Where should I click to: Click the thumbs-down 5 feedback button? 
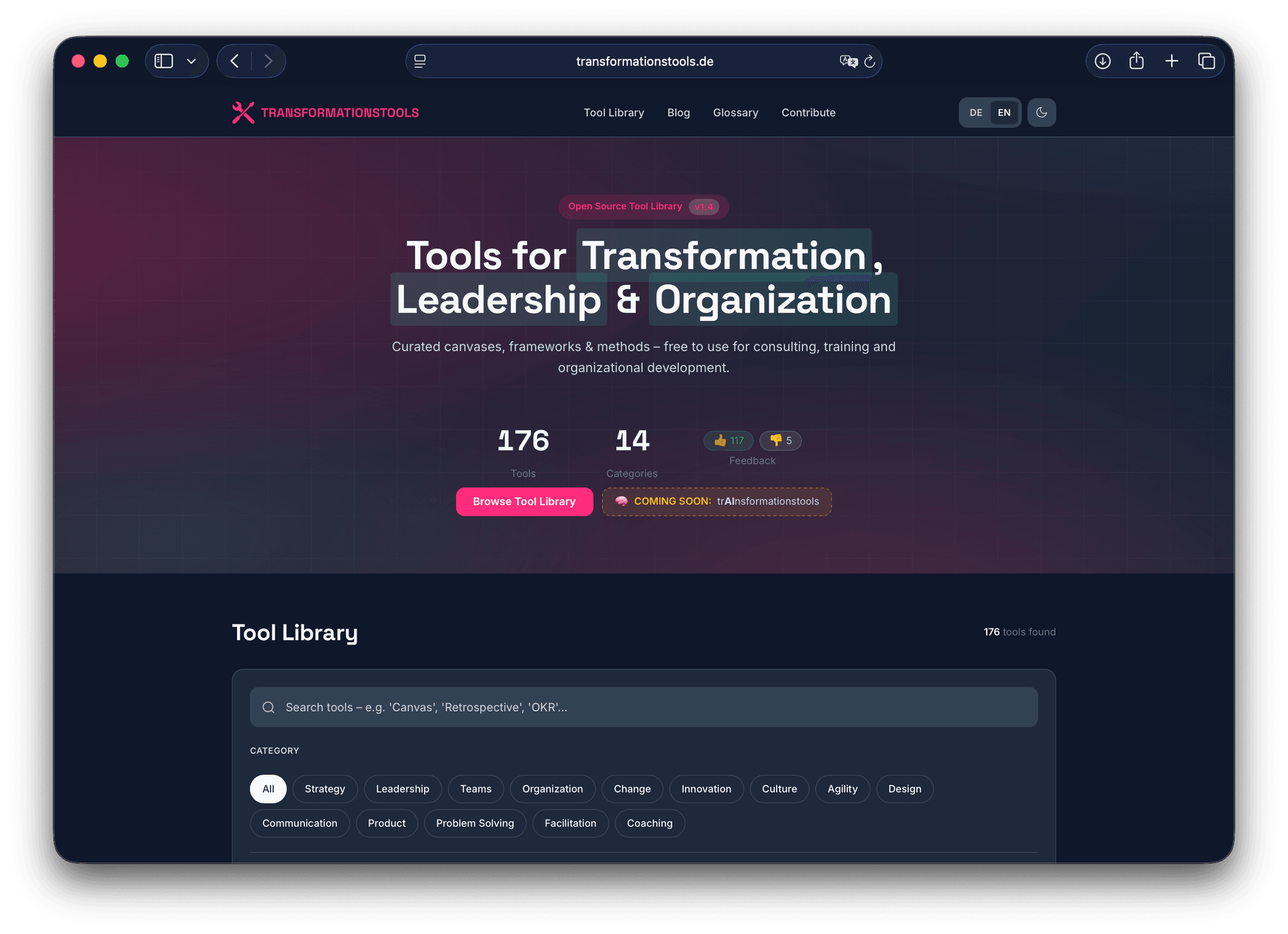[x=780, y=440]
